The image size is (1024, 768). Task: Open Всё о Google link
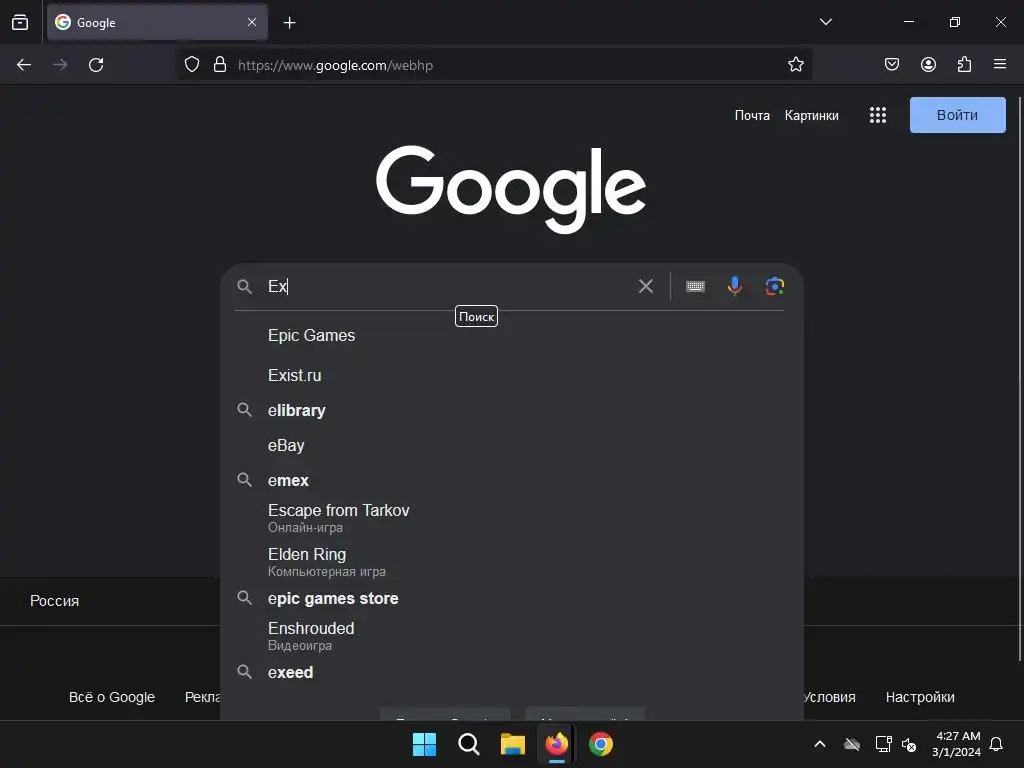pyautogui.click(x=112, y=697)
